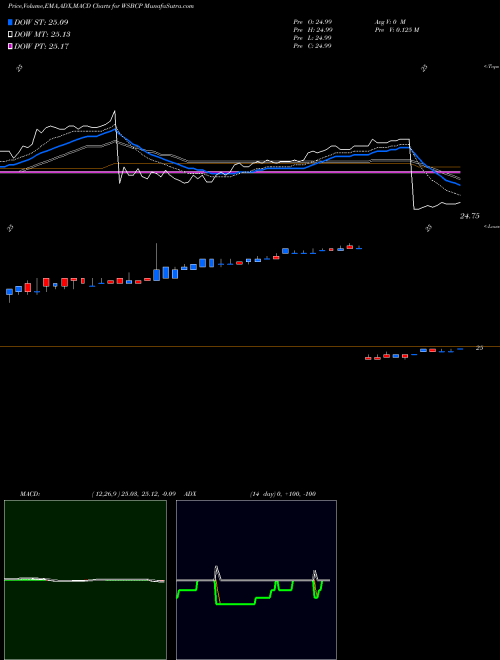Click the 'MACD:' panel heading
This screenshot has height=660, width=500.
click(x=29, y=494)
